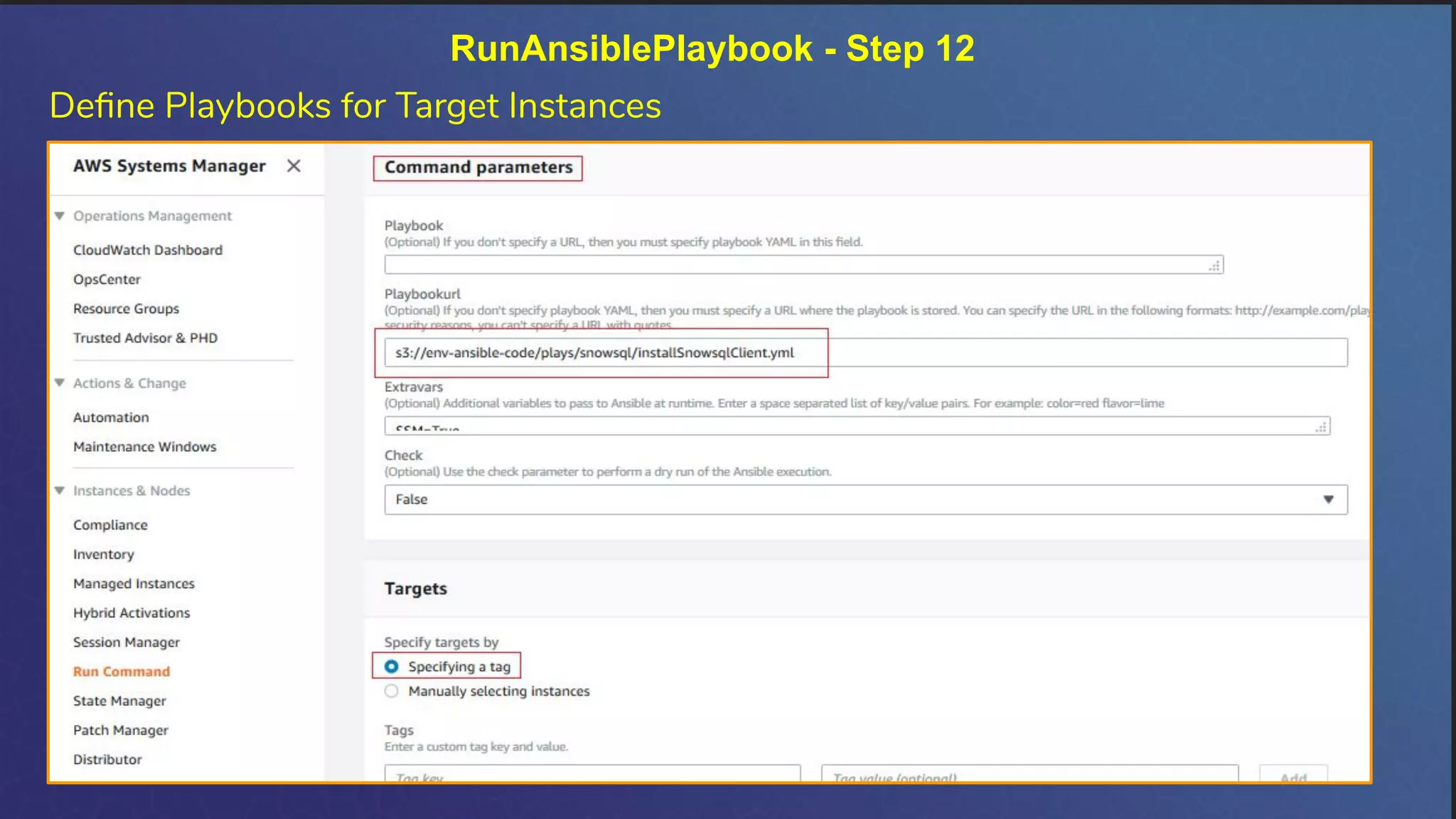Select Manually selecting instances option

392,691
